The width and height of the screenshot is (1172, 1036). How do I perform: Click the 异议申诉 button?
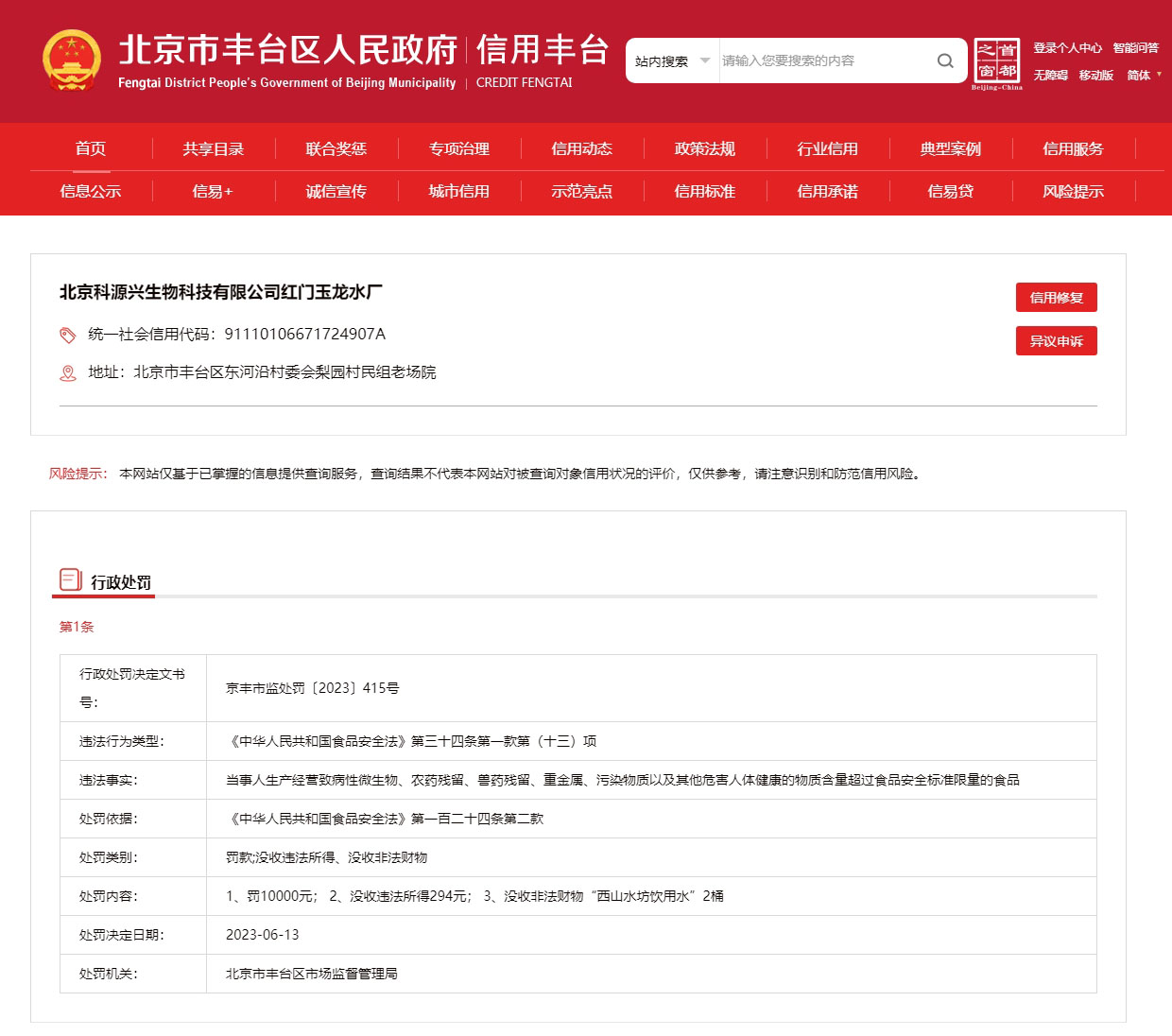[1057, 341]
